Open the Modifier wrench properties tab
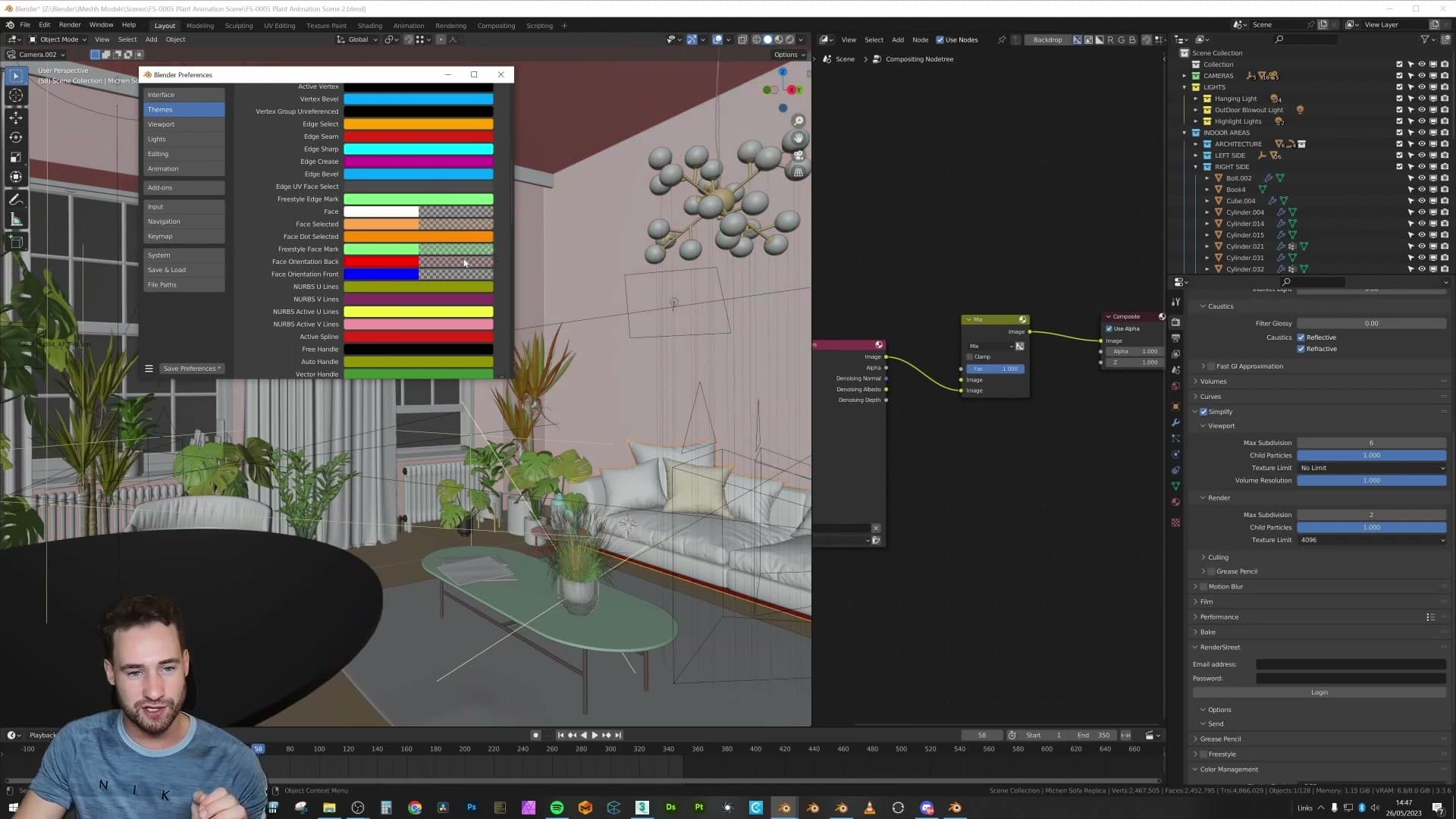 coord(1175,422)
